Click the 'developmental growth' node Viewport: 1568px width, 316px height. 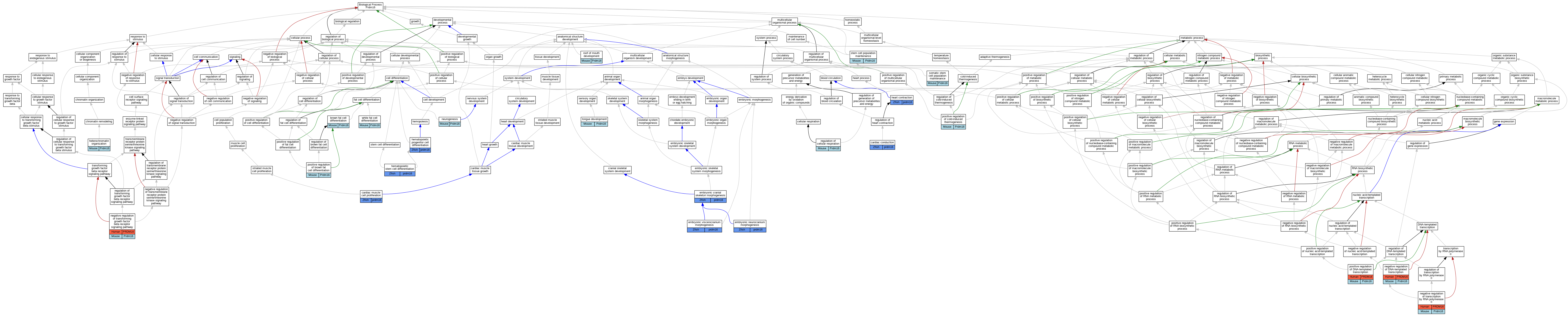coord(467,38)
